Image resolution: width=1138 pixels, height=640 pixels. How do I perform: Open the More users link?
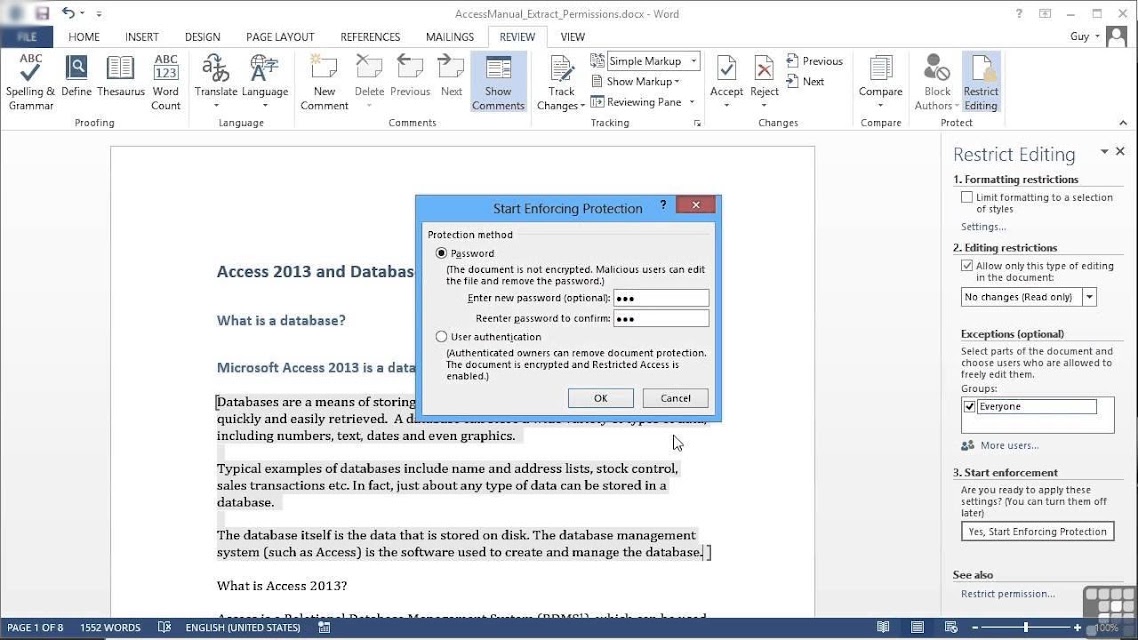[1009, 446]
